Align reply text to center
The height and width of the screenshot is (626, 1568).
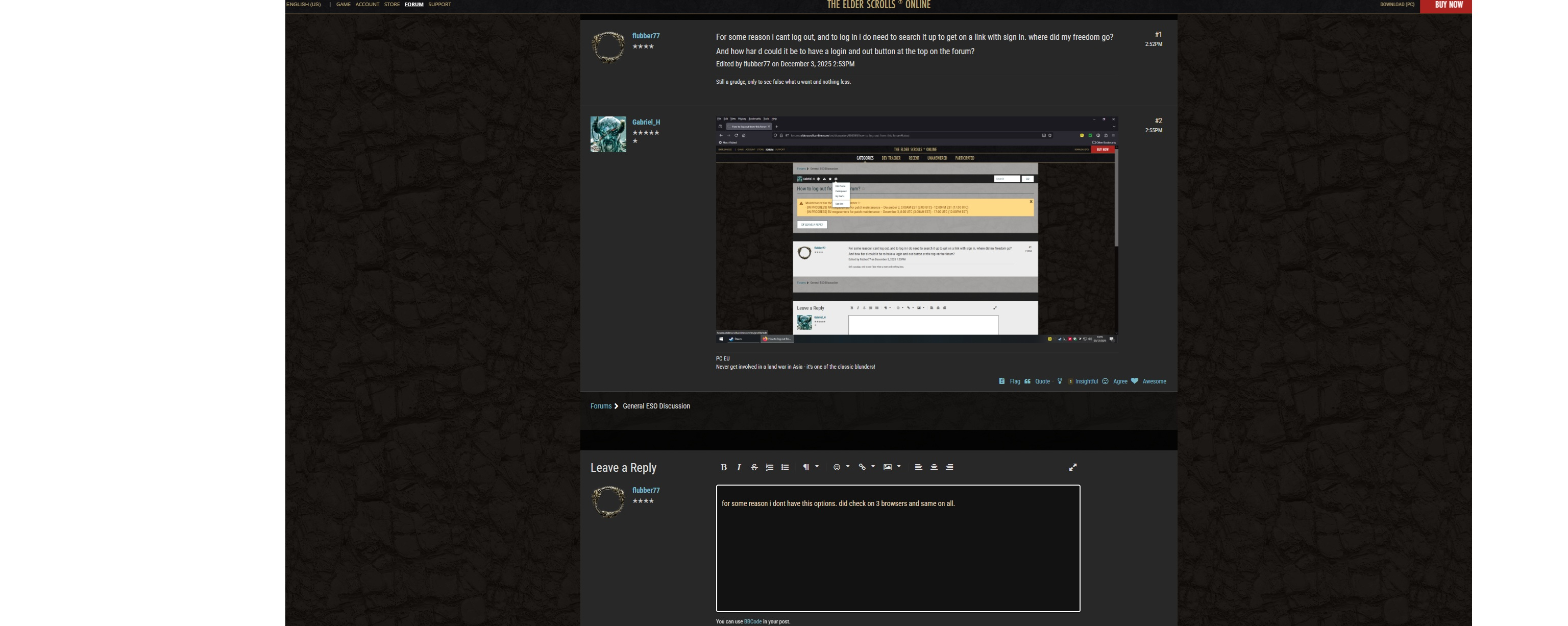tap(934, 467)
